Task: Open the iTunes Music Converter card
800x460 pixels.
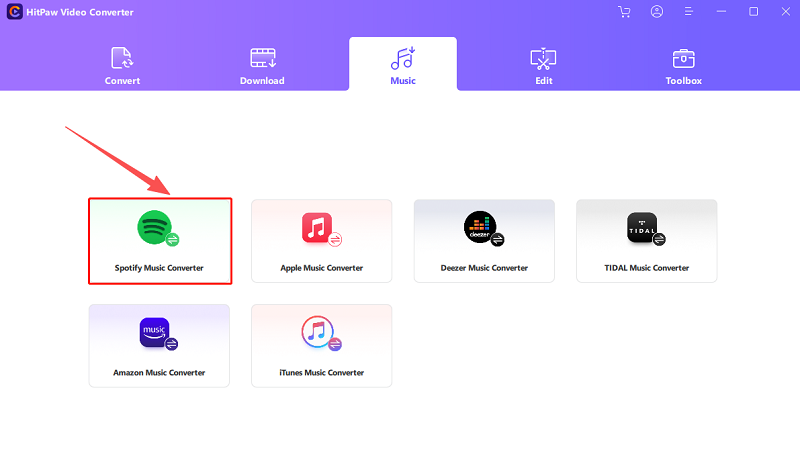Action: (321, 346)
